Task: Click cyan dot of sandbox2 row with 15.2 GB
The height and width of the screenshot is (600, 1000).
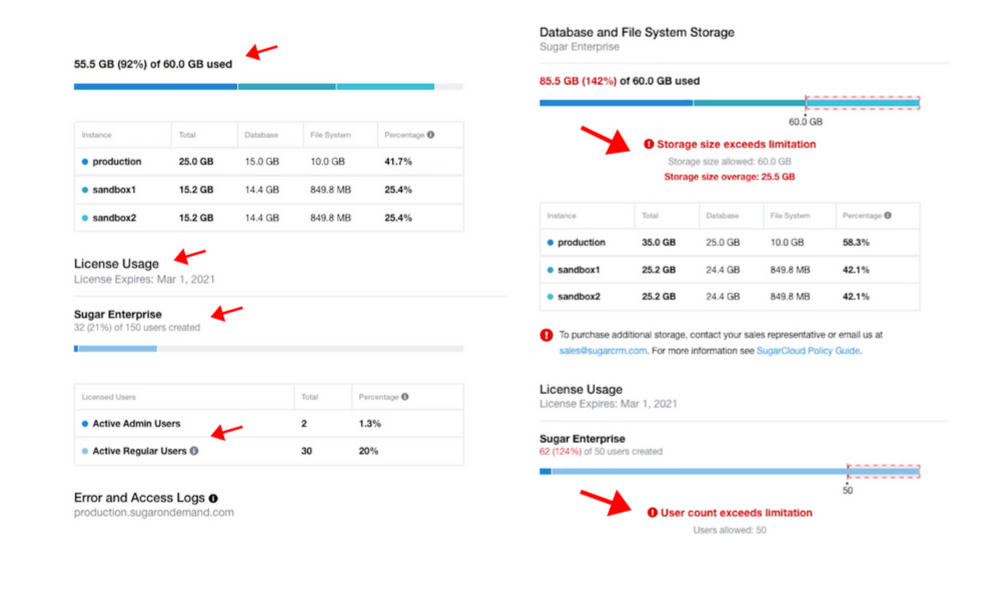Action: (85, 218)
